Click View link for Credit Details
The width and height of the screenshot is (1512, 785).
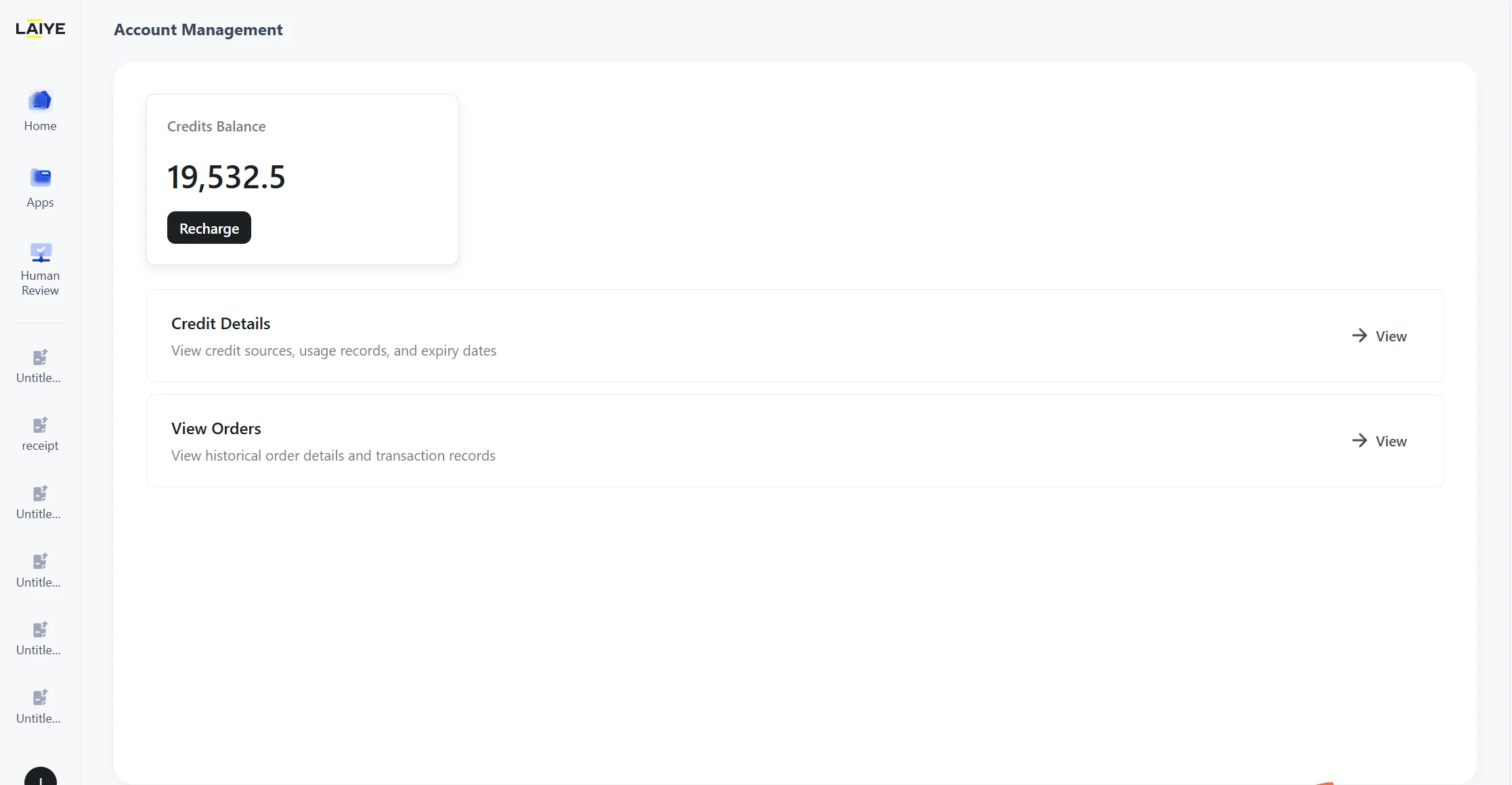coord(1391,337)
